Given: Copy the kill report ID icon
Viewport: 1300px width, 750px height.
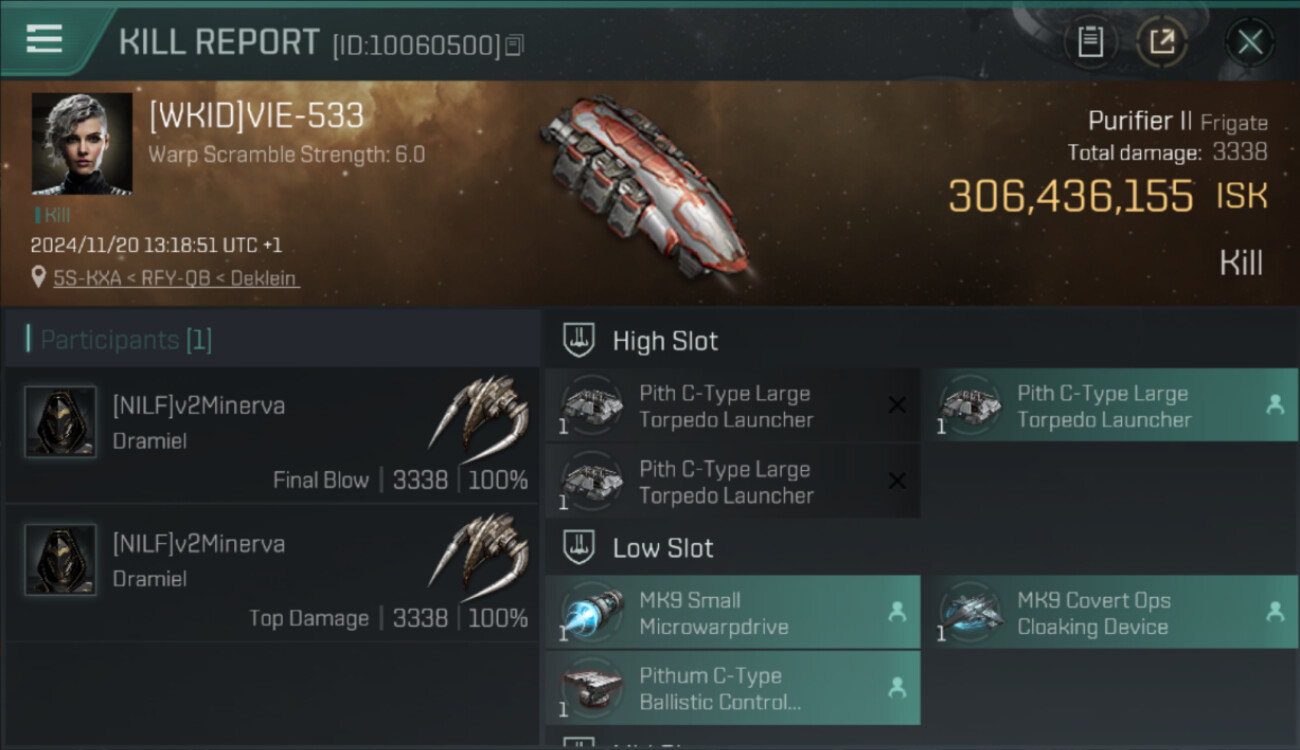Looking at the screenshot, I should point(514,45).
